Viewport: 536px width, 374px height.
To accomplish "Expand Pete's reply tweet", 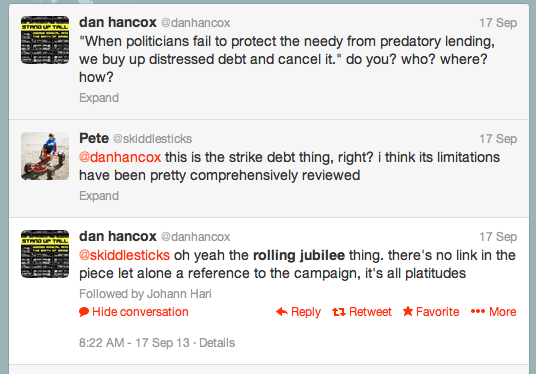I will click(99, 196).
